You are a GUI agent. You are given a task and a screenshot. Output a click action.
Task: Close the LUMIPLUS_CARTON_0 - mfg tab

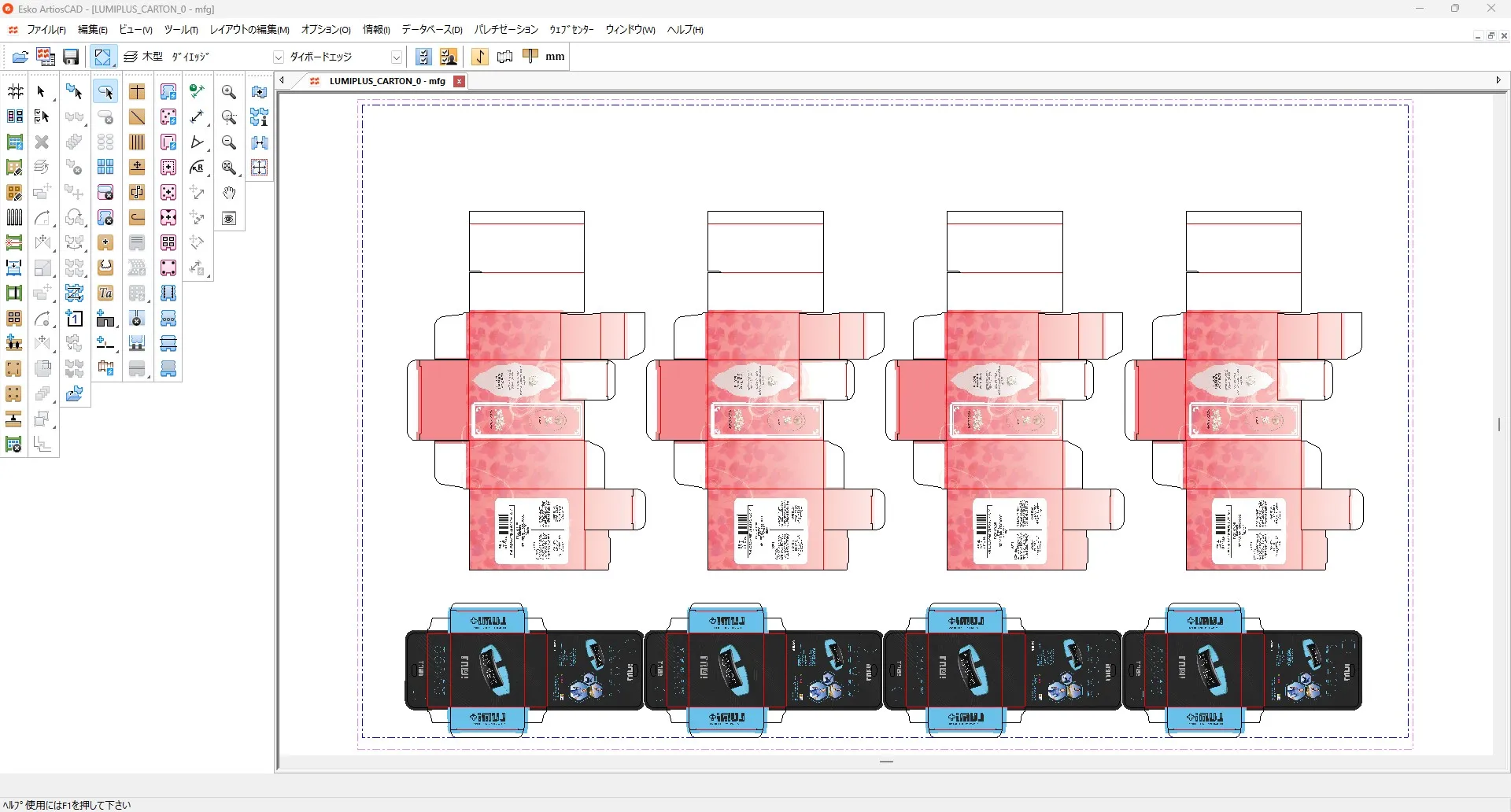coord(460,81)
